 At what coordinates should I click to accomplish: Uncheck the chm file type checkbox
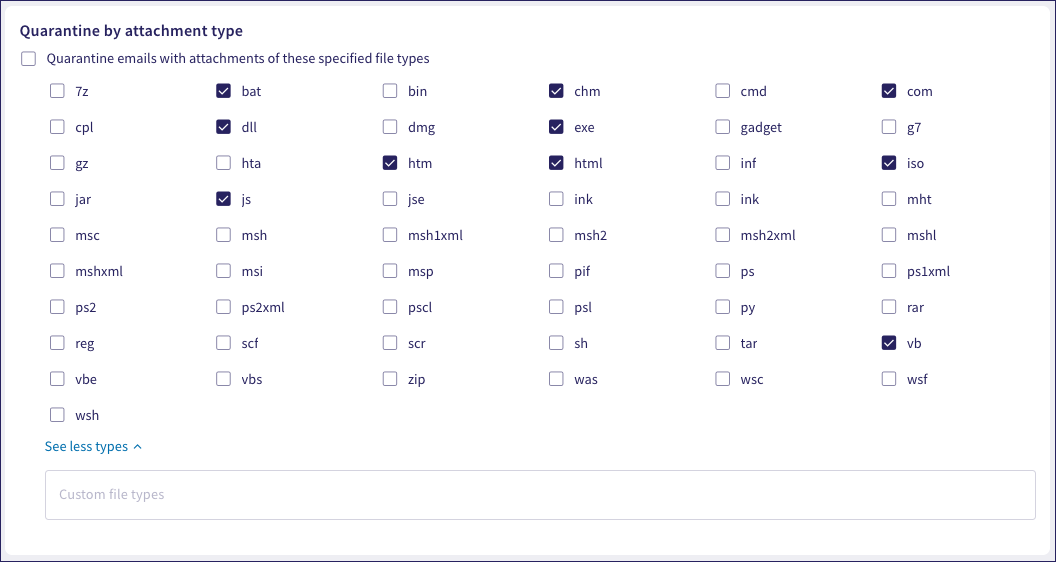(556, 91)
